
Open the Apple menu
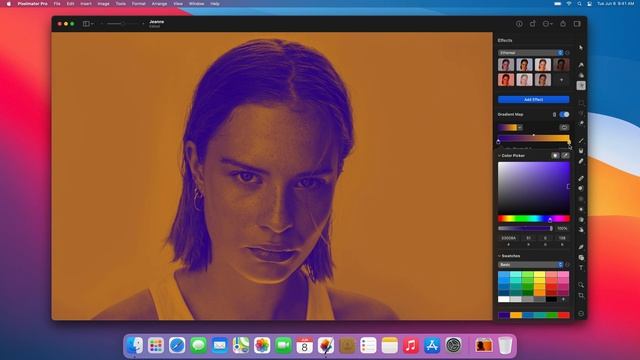pyautogui.click(x=9, y=4)
